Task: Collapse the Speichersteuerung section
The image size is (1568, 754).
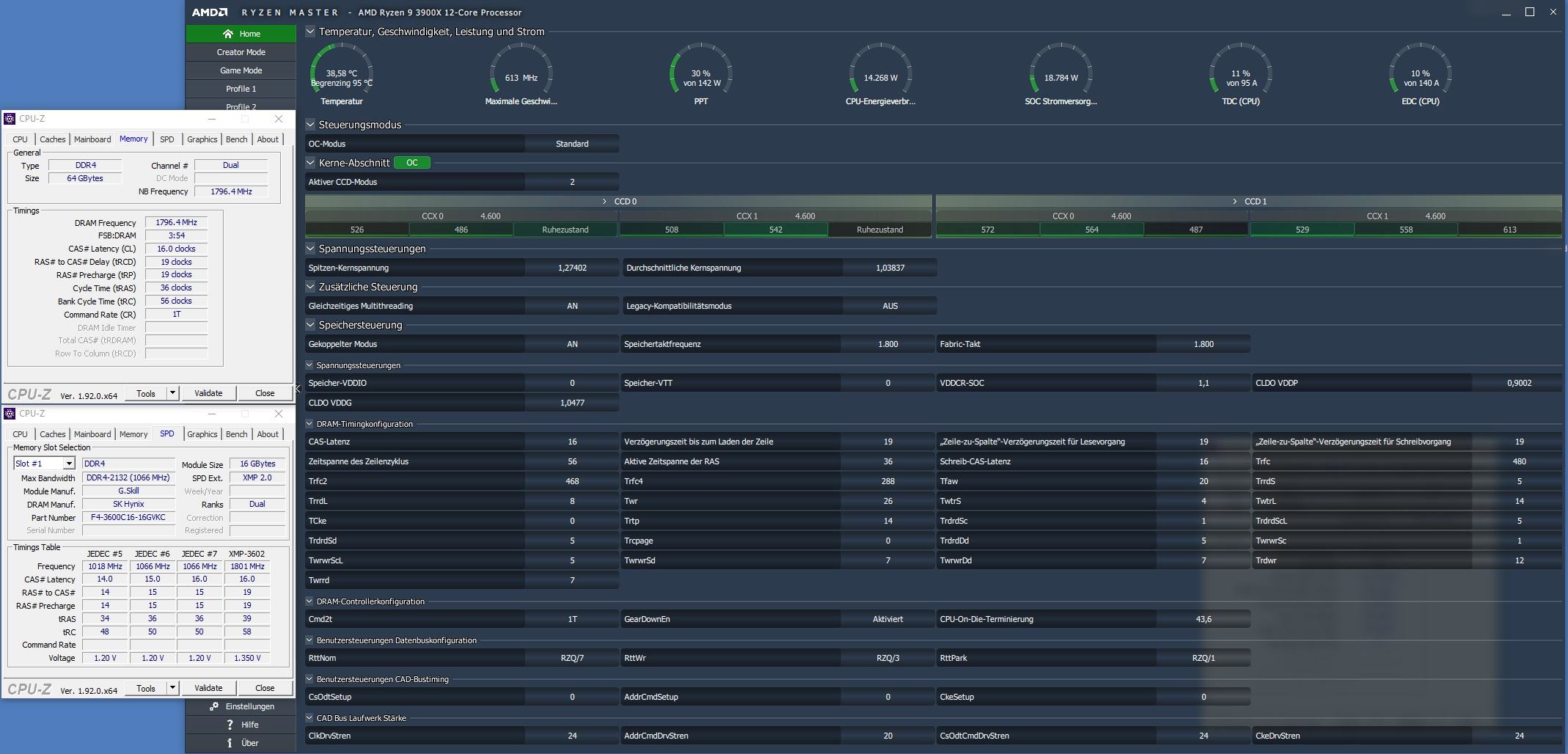Action: [x=310, y=325]
